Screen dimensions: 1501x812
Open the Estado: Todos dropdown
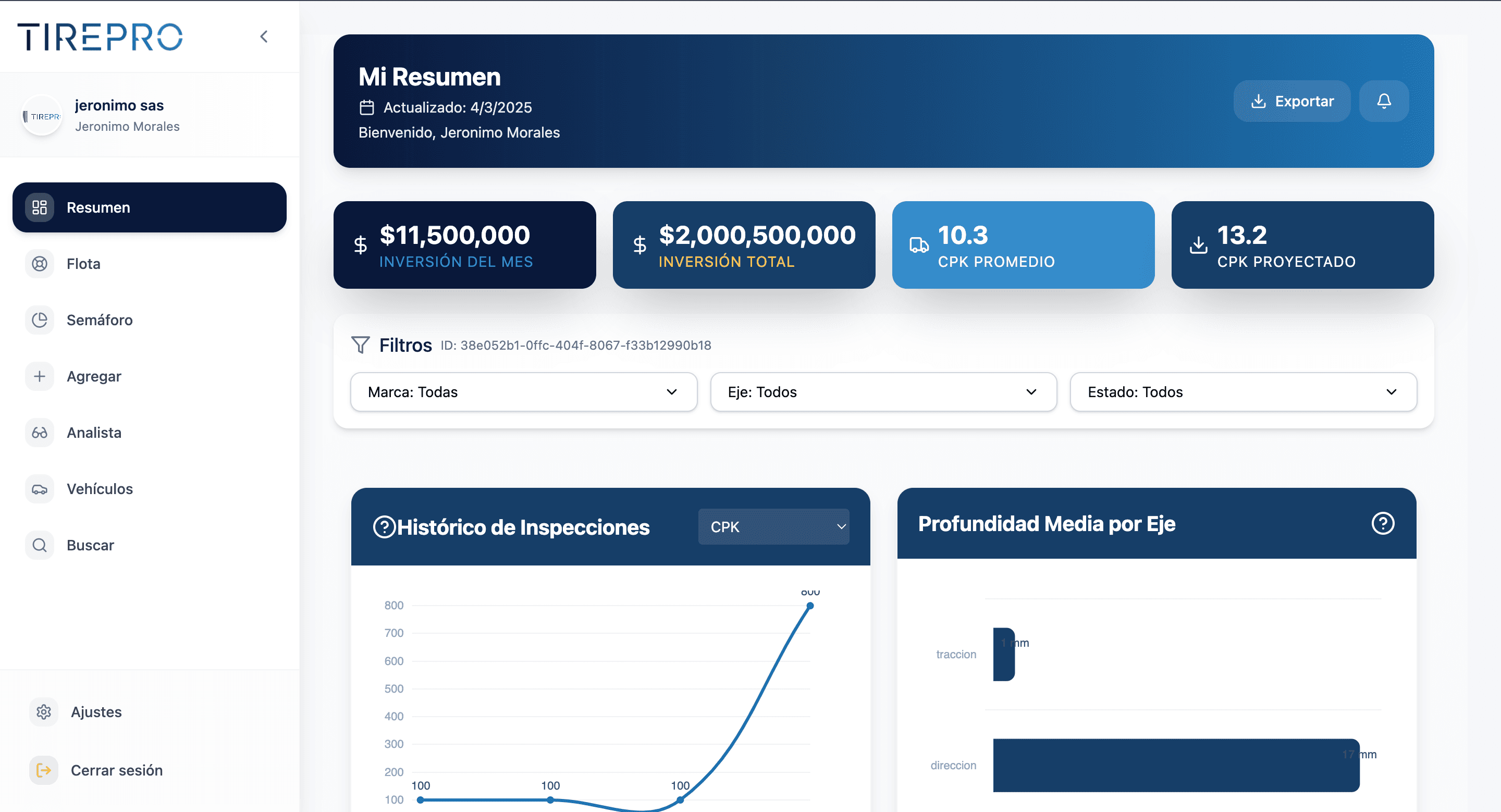pyautogui.click(x=1243, y=392)
